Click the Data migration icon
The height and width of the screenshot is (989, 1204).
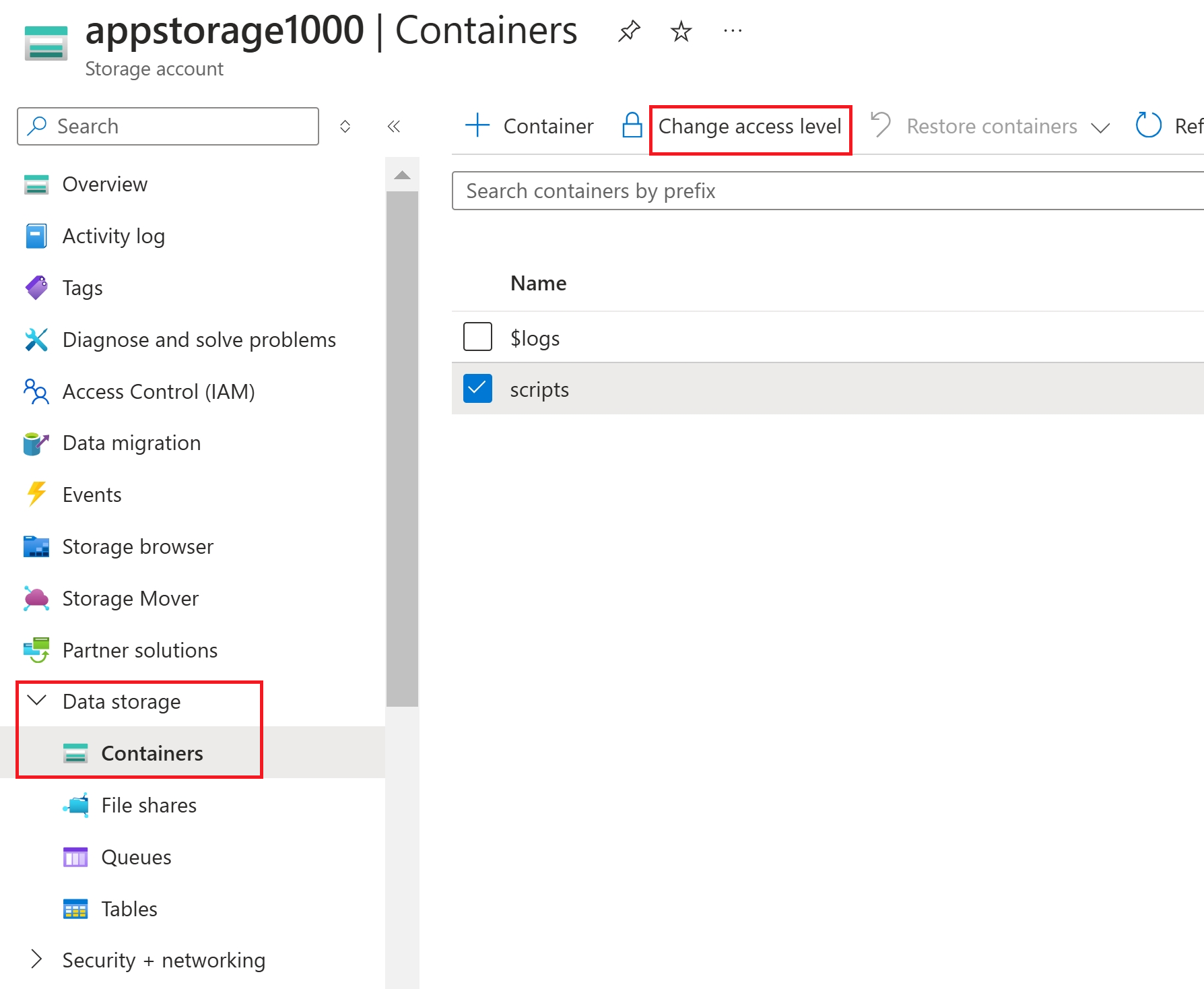coord(36,443)
